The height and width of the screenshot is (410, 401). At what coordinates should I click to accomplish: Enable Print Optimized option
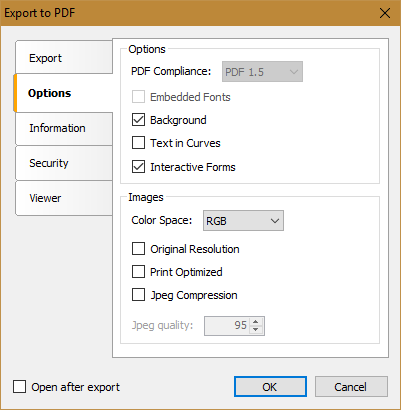pyautogui.click(x=138, y=272)
